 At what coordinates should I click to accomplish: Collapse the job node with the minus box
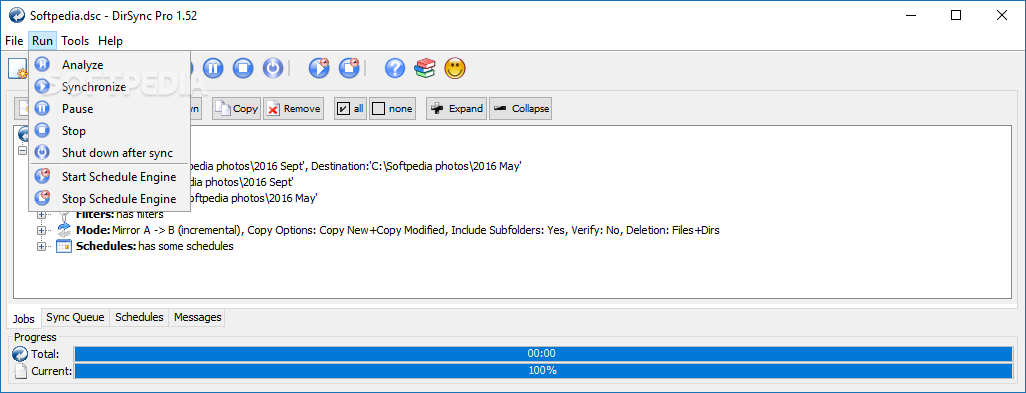22,150
